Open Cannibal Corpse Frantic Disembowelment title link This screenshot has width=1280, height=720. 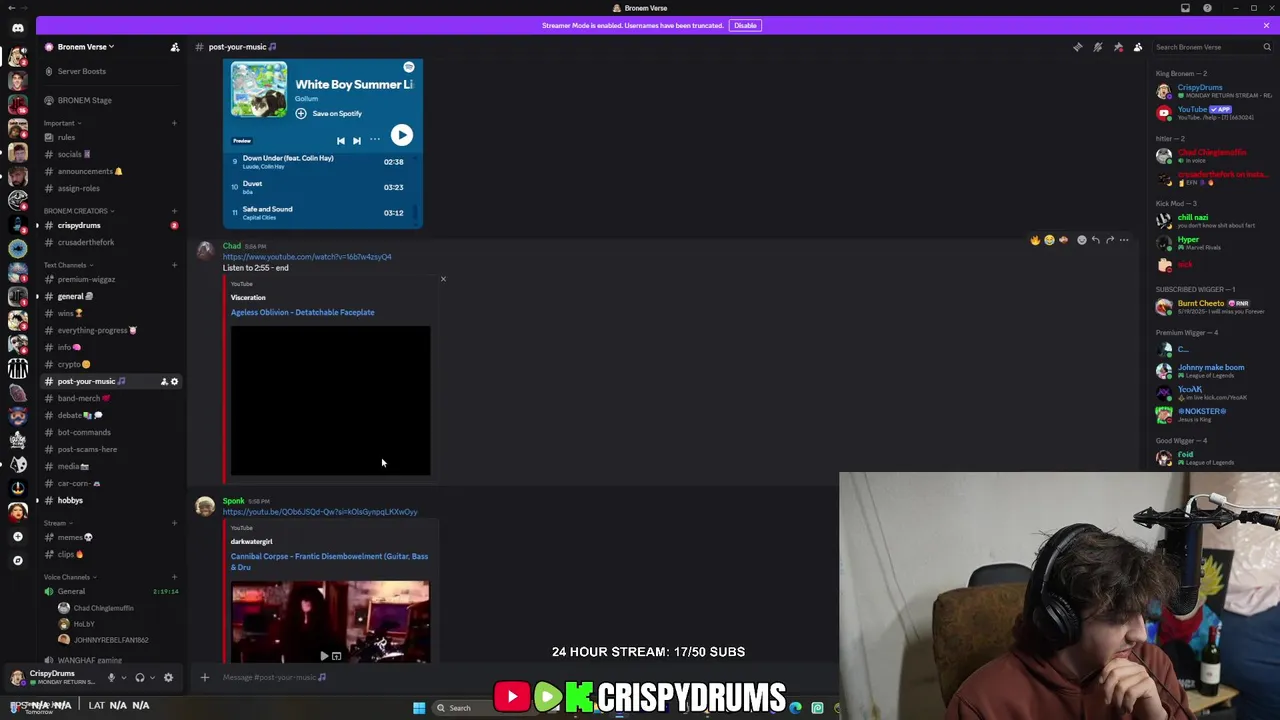329,561
